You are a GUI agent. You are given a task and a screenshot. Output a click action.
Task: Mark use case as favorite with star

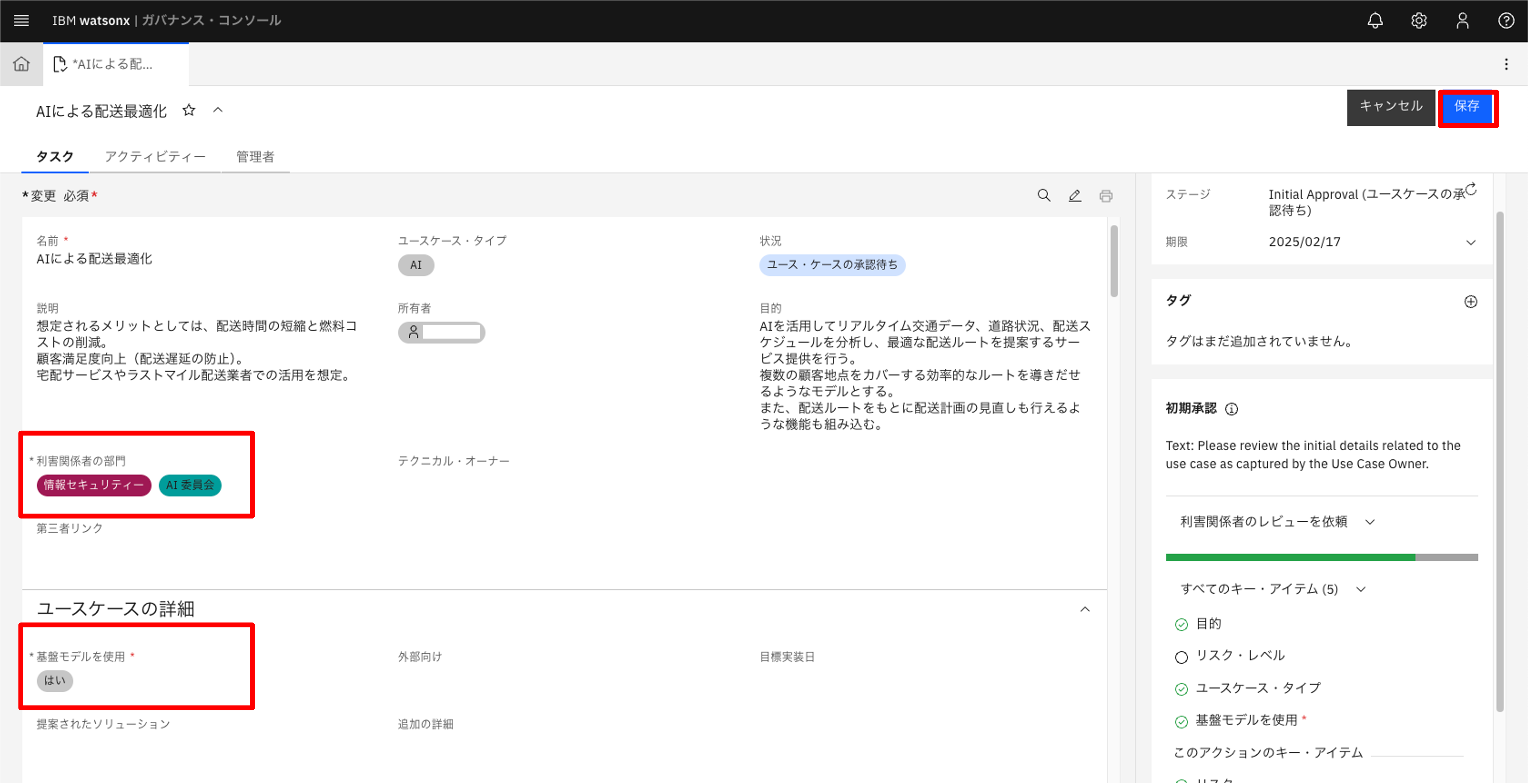189,110
